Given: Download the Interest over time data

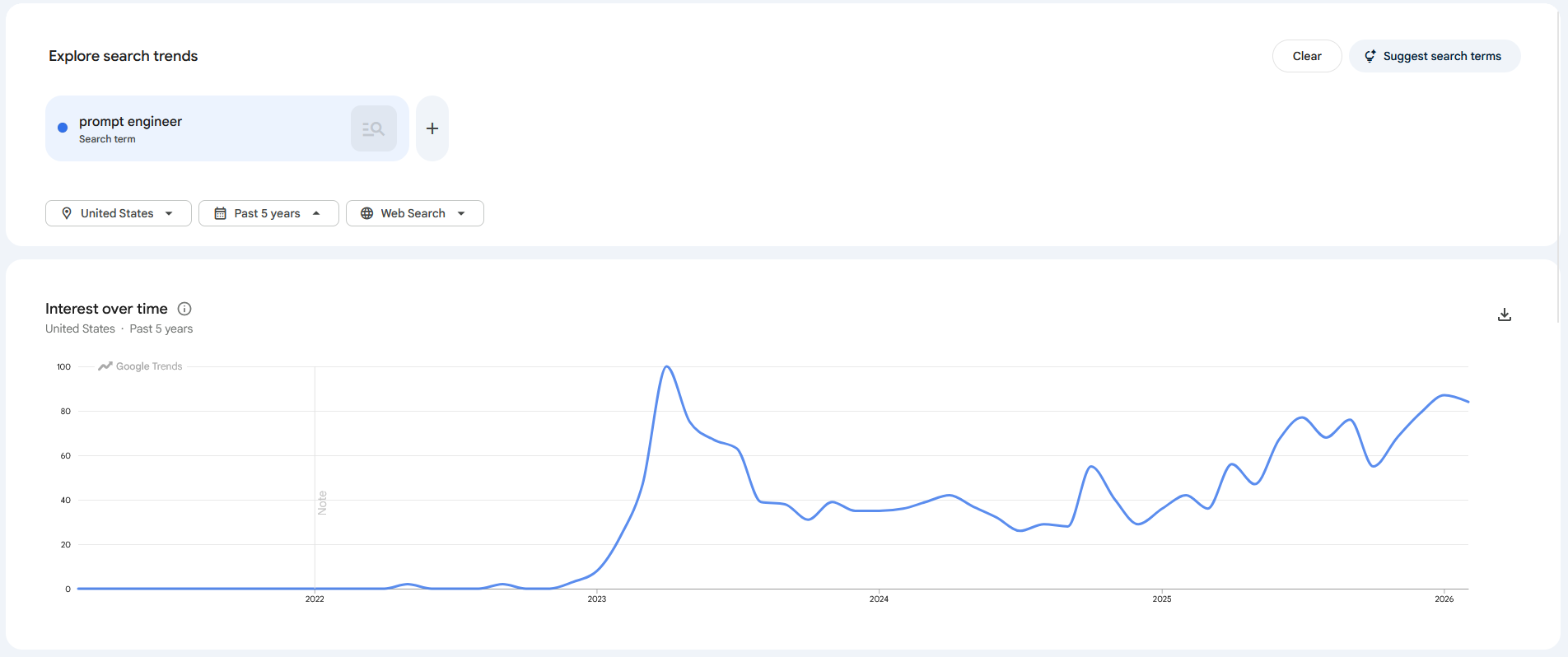Looking at the screenshot, I should (x=1504, y=315).
